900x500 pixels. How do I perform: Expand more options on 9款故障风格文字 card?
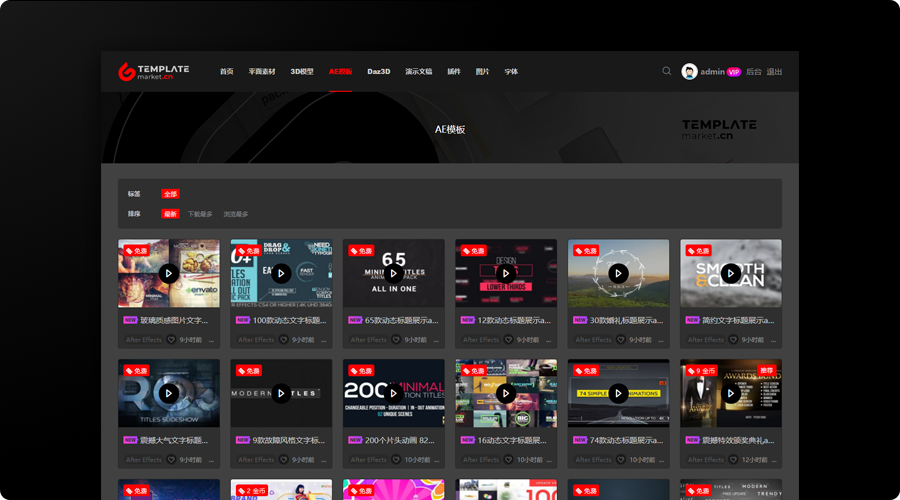click(x=324, y=460)
